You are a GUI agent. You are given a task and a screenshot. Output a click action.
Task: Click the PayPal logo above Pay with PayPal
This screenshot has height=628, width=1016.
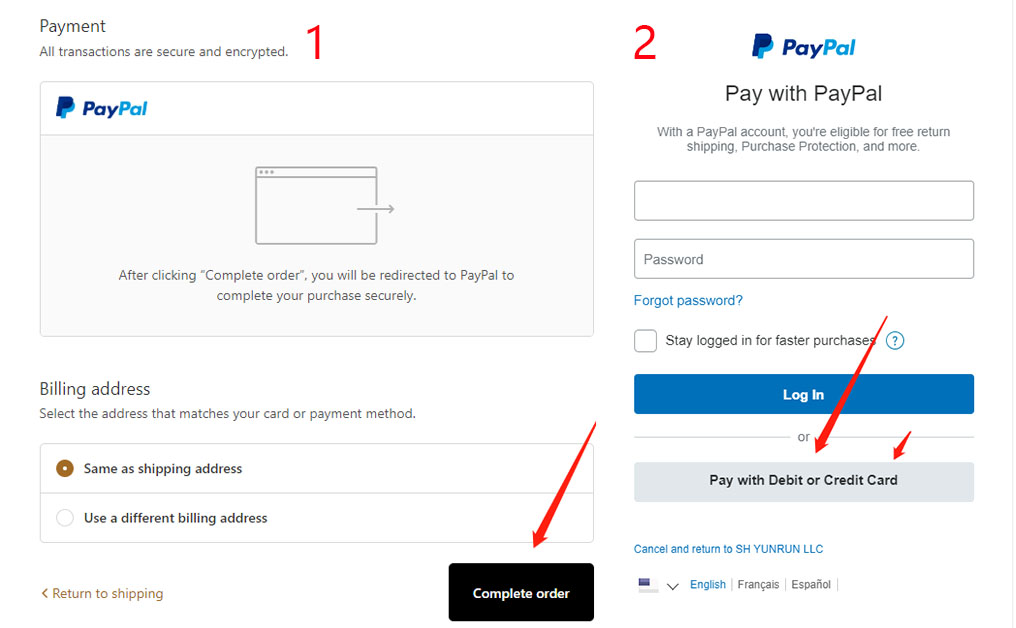(x=803, y=47)
